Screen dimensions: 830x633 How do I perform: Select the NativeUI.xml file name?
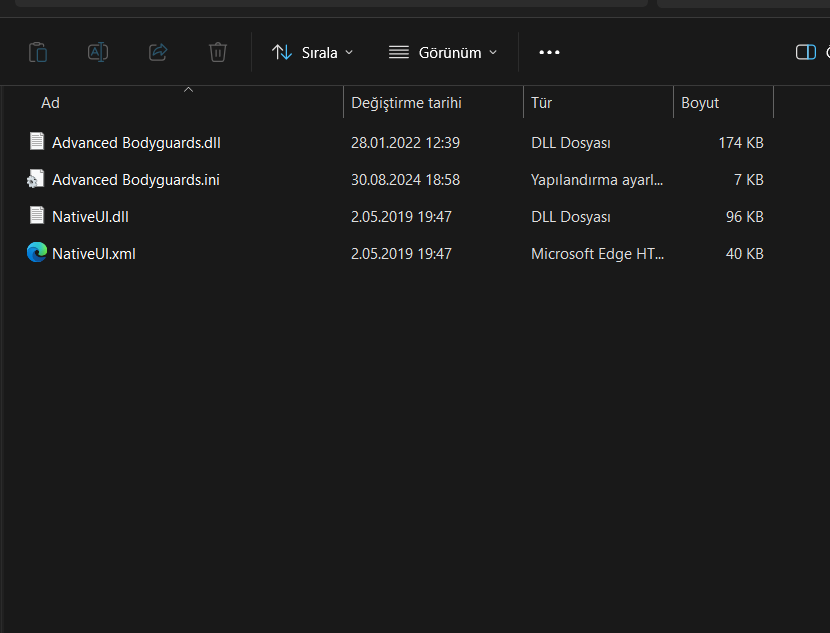(94, 254)
